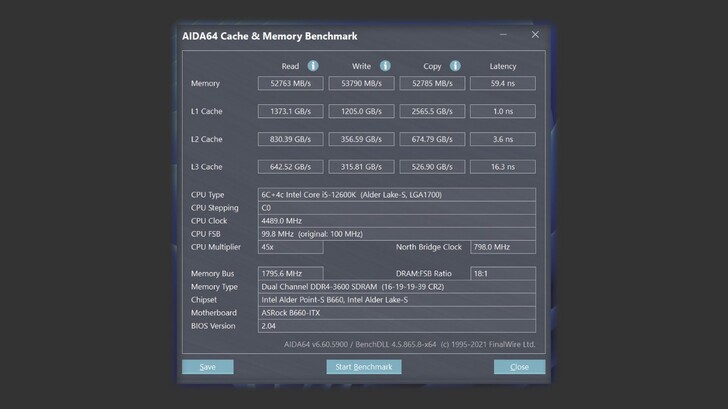Click the Write info icon
This screenshot has height=409, width=728.
pos(385,66)
